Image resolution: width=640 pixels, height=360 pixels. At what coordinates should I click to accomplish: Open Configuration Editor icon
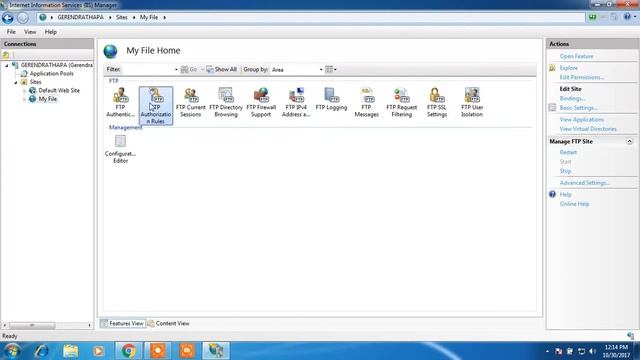click(x=120, y=149)
